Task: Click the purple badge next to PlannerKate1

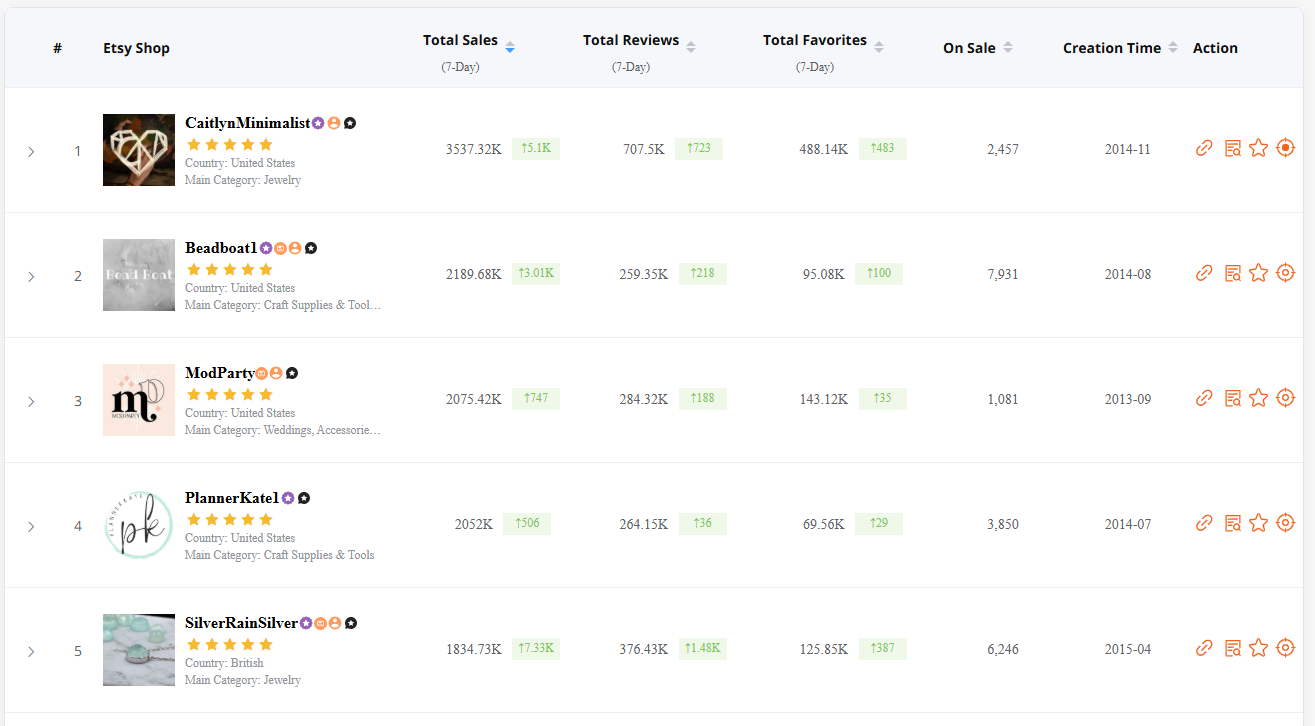Action: click(287, 497)
